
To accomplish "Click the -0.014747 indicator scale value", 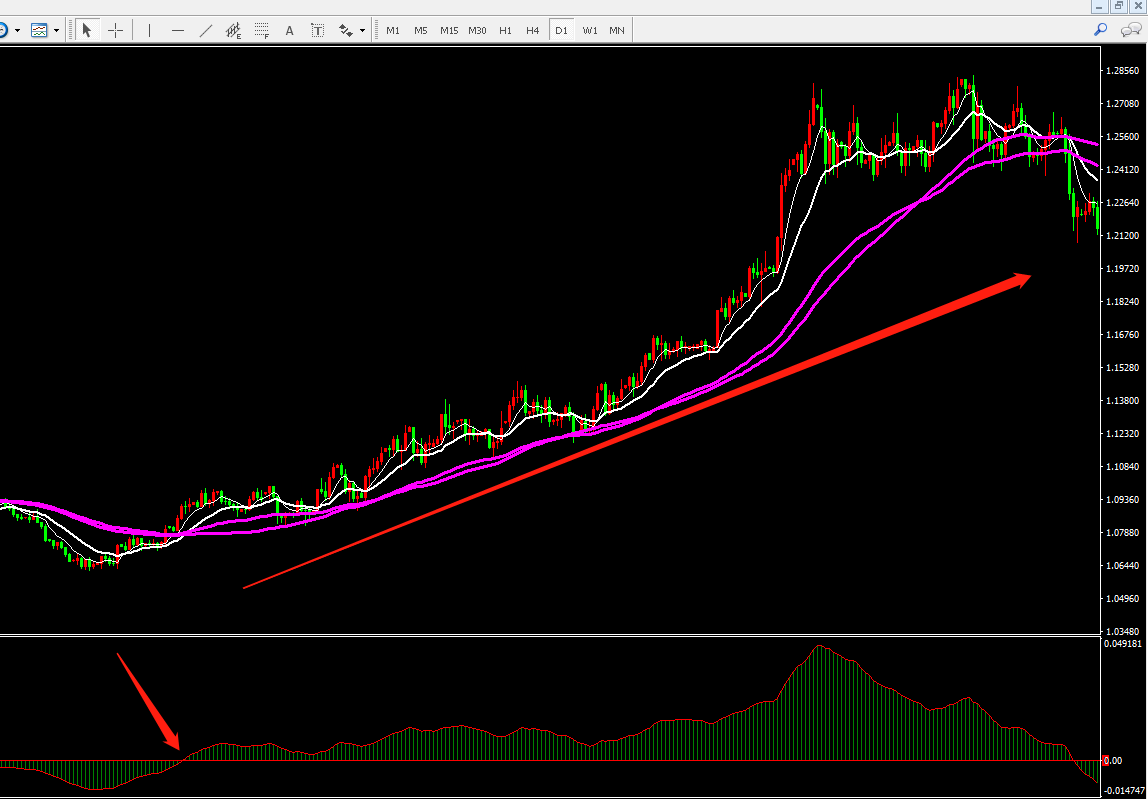I will 1123,790.
